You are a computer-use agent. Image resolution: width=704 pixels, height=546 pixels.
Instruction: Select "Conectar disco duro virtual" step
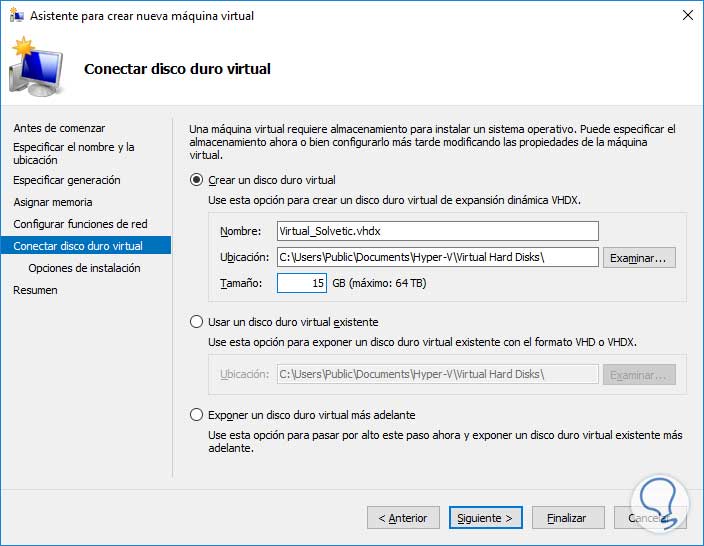point(78,246)
